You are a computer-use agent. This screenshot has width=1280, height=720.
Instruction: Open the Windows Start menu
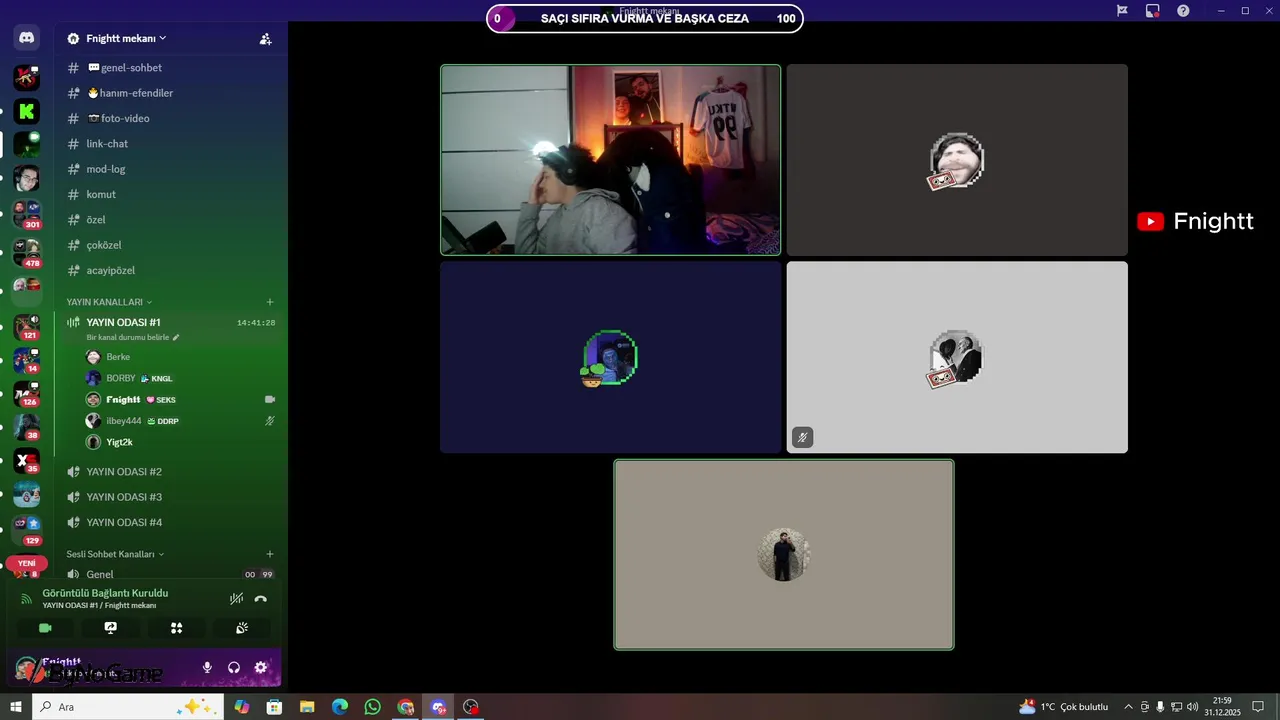coord(15,707)
